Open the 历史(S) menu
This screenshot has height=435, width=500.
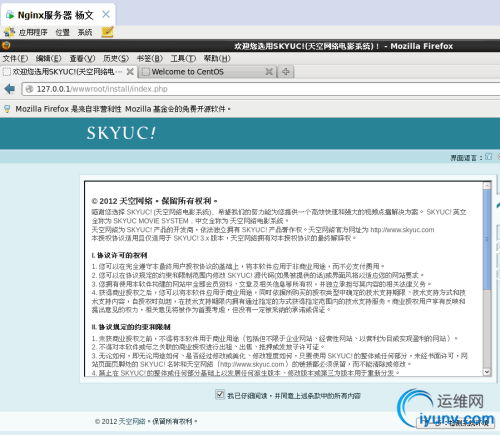point(116,59)
